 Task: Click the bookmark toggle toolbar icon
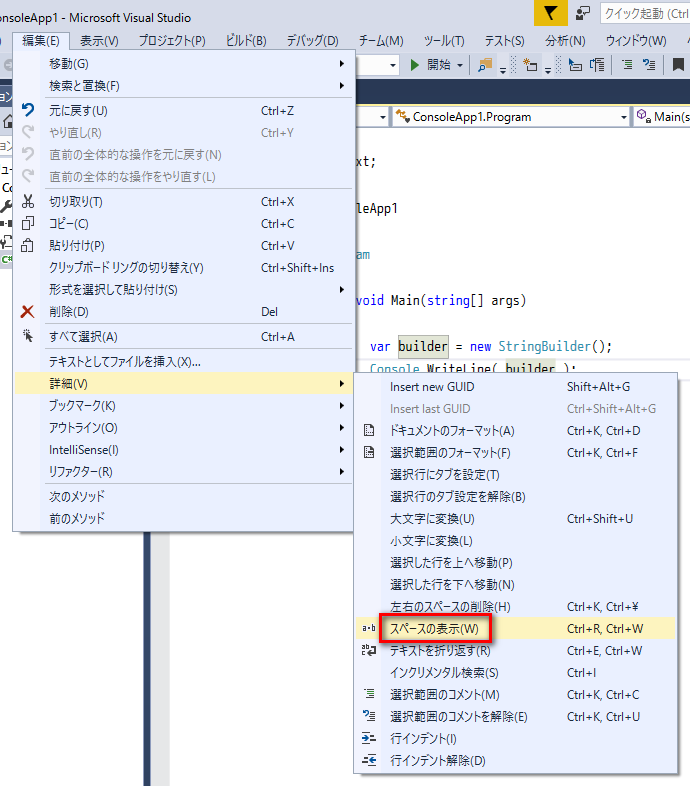click(x=678, y=65)
